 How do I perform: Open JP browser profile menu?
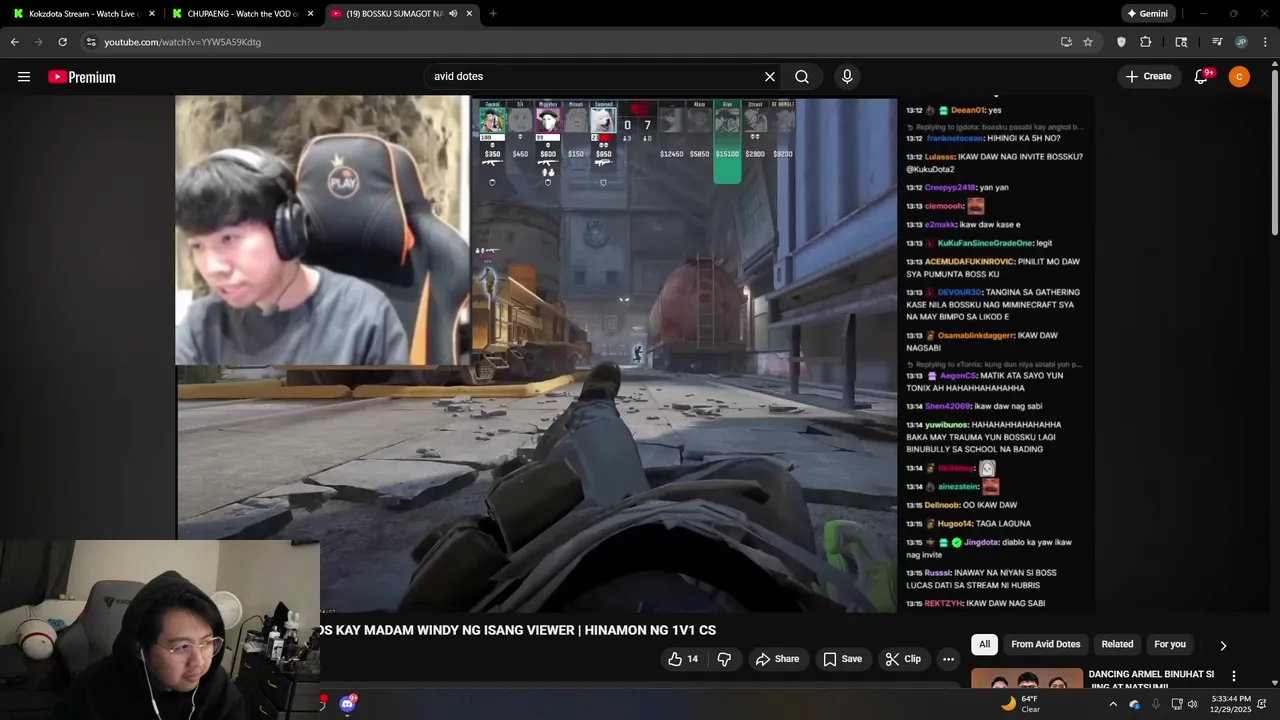(1241, 42)
